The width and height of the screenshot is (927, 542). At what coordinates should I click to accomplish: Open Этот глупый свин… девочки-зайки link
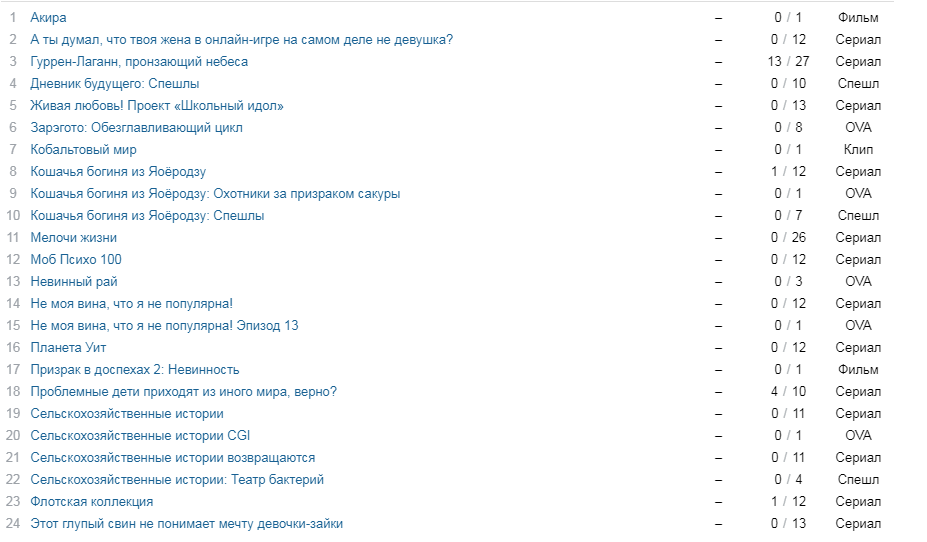(187, 524)
